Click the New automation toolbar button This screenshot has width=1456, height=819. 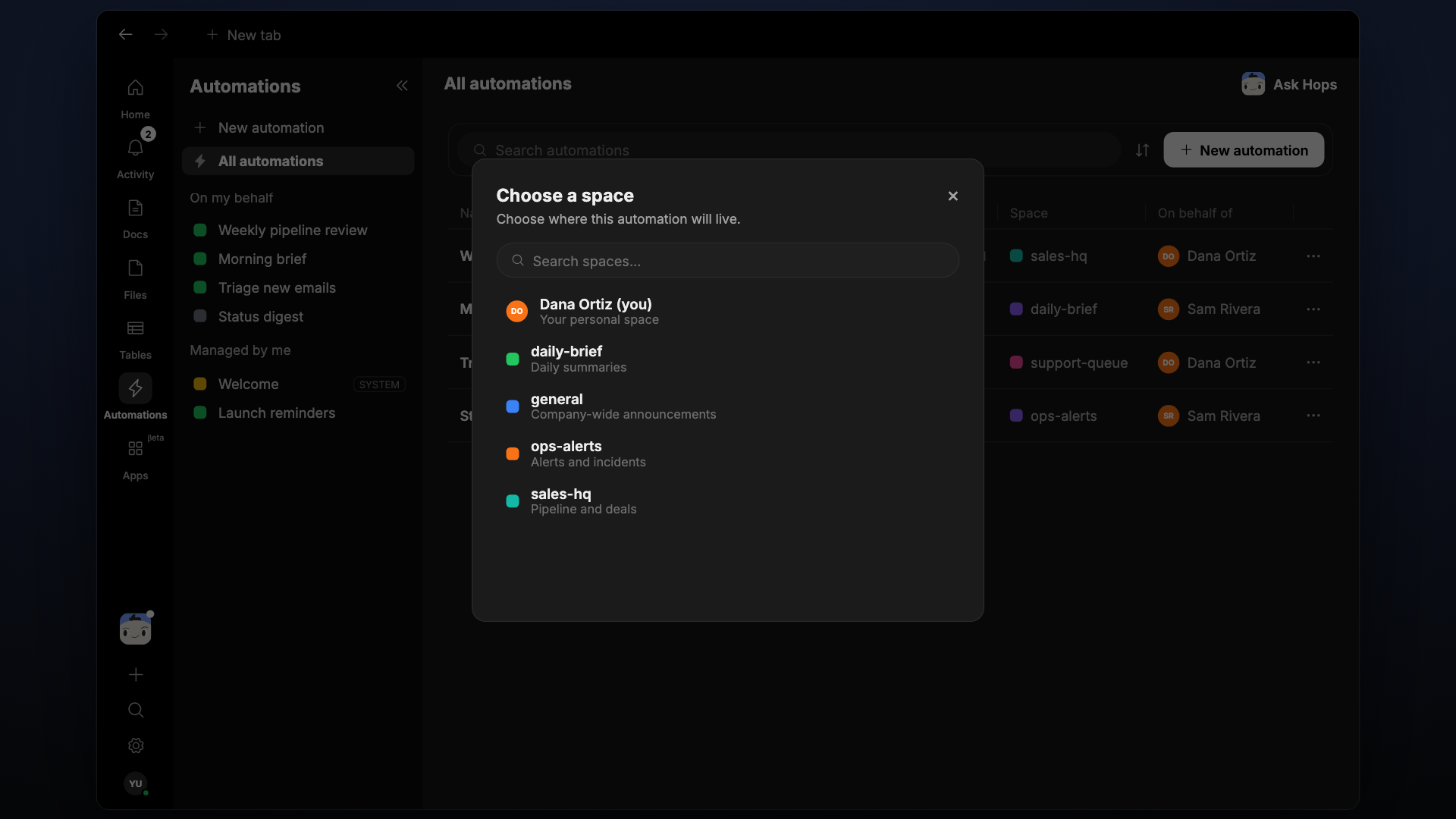[1244, 150]
